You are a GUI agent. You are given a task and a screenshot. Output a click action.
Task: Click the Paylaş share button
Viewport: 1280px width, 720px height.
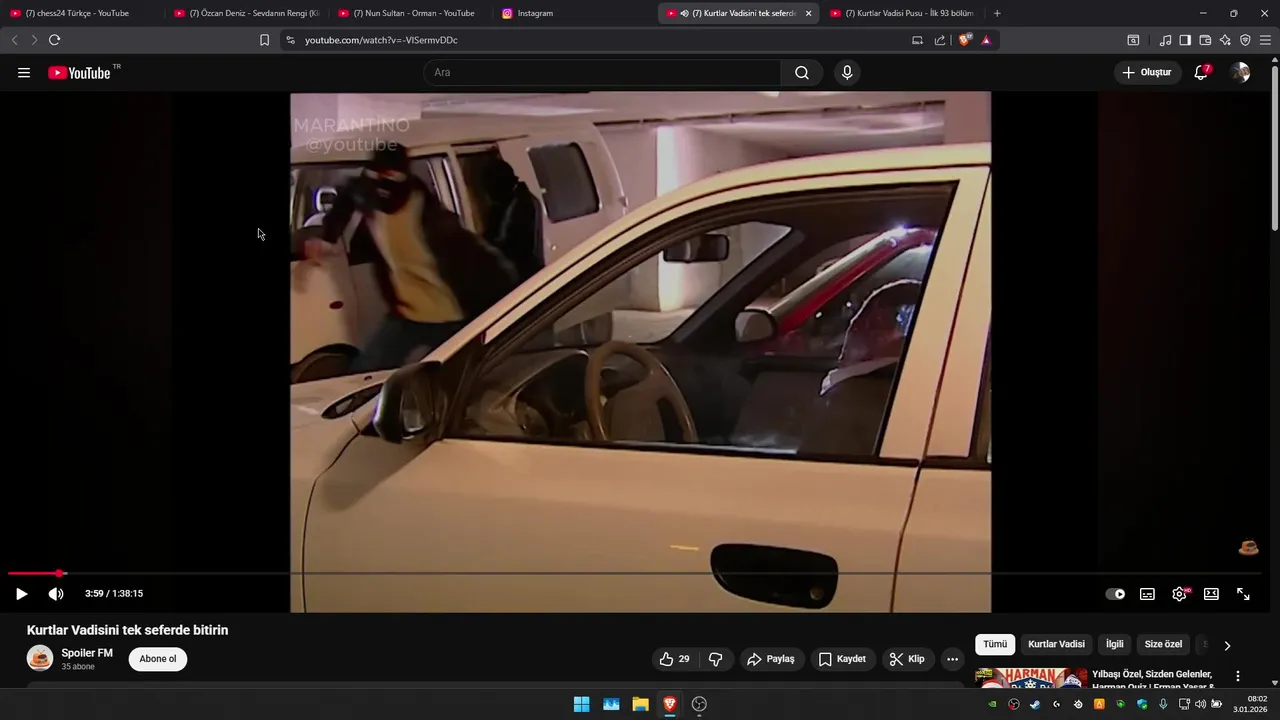tap(771, 659)
